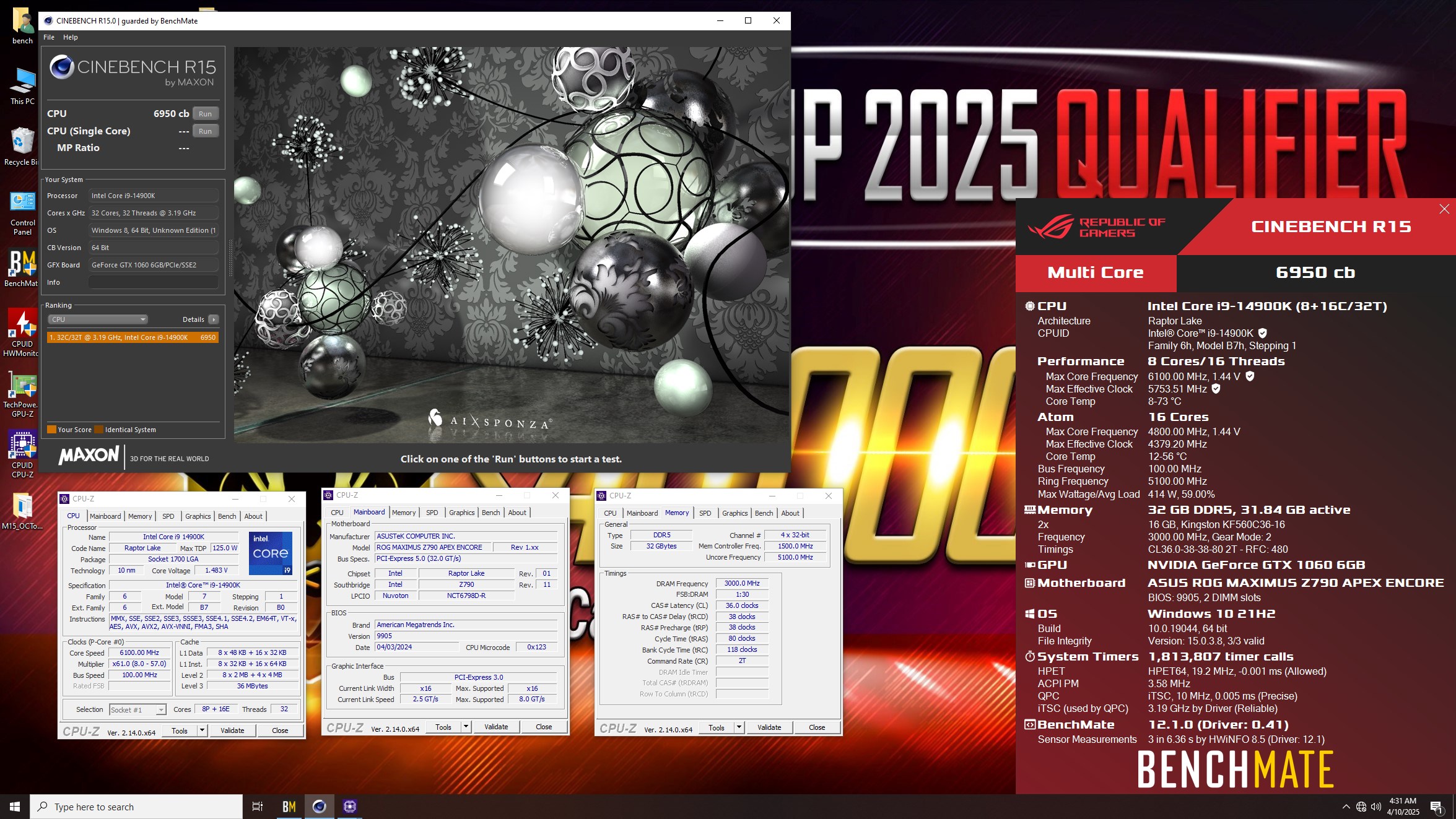This screenshot has width=1456, height=819.
Task: Click the Multi Core label in BenchMate panel
Action: 1096,273
